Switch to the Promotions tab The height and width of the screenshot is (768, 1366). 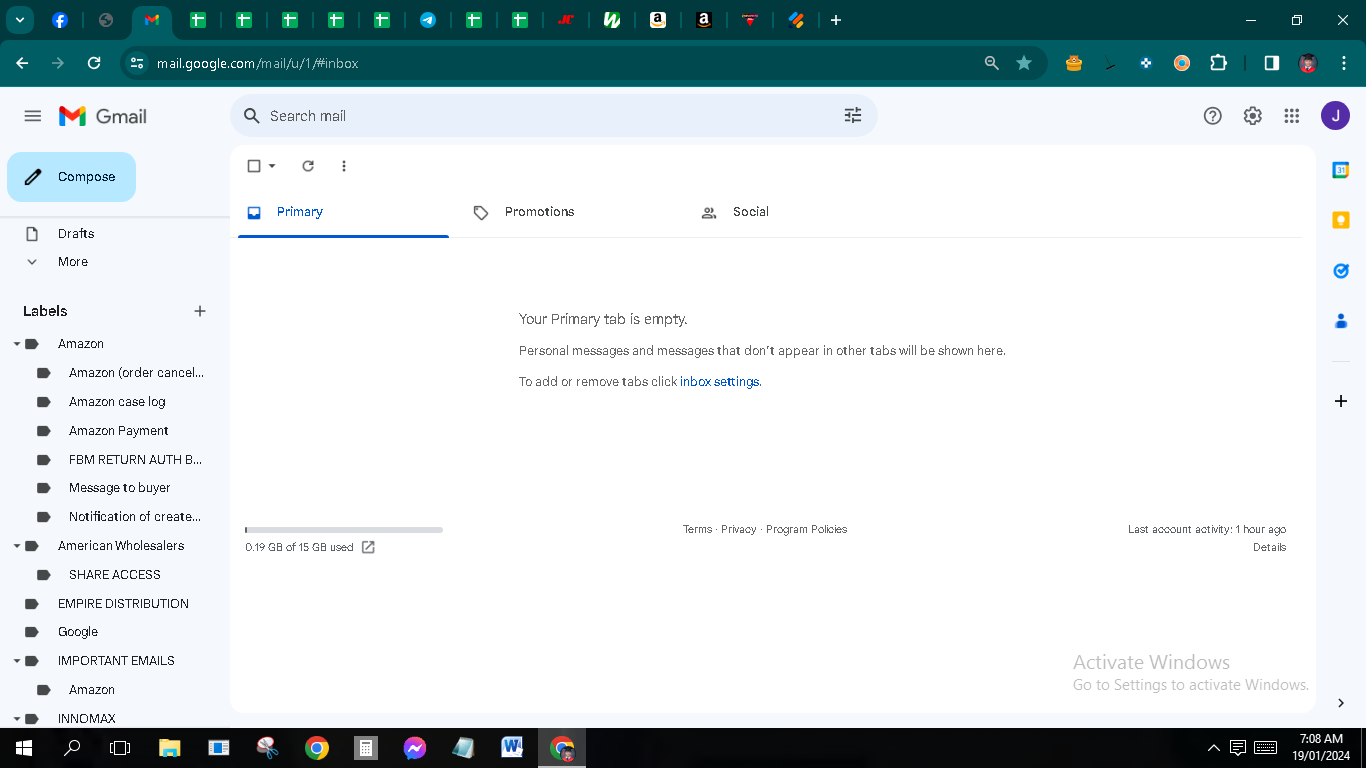click(569, 212)
